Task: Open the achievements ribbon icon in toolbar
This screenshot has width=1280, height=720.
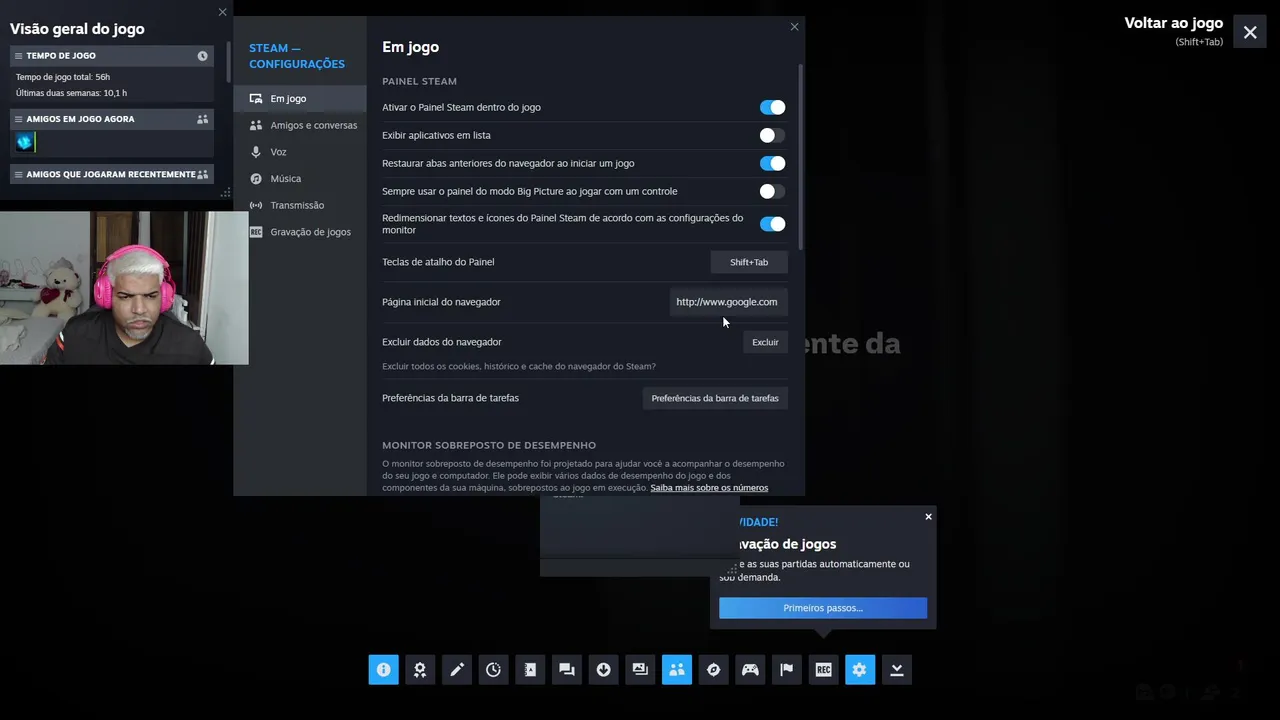Action: pos(420,670)
